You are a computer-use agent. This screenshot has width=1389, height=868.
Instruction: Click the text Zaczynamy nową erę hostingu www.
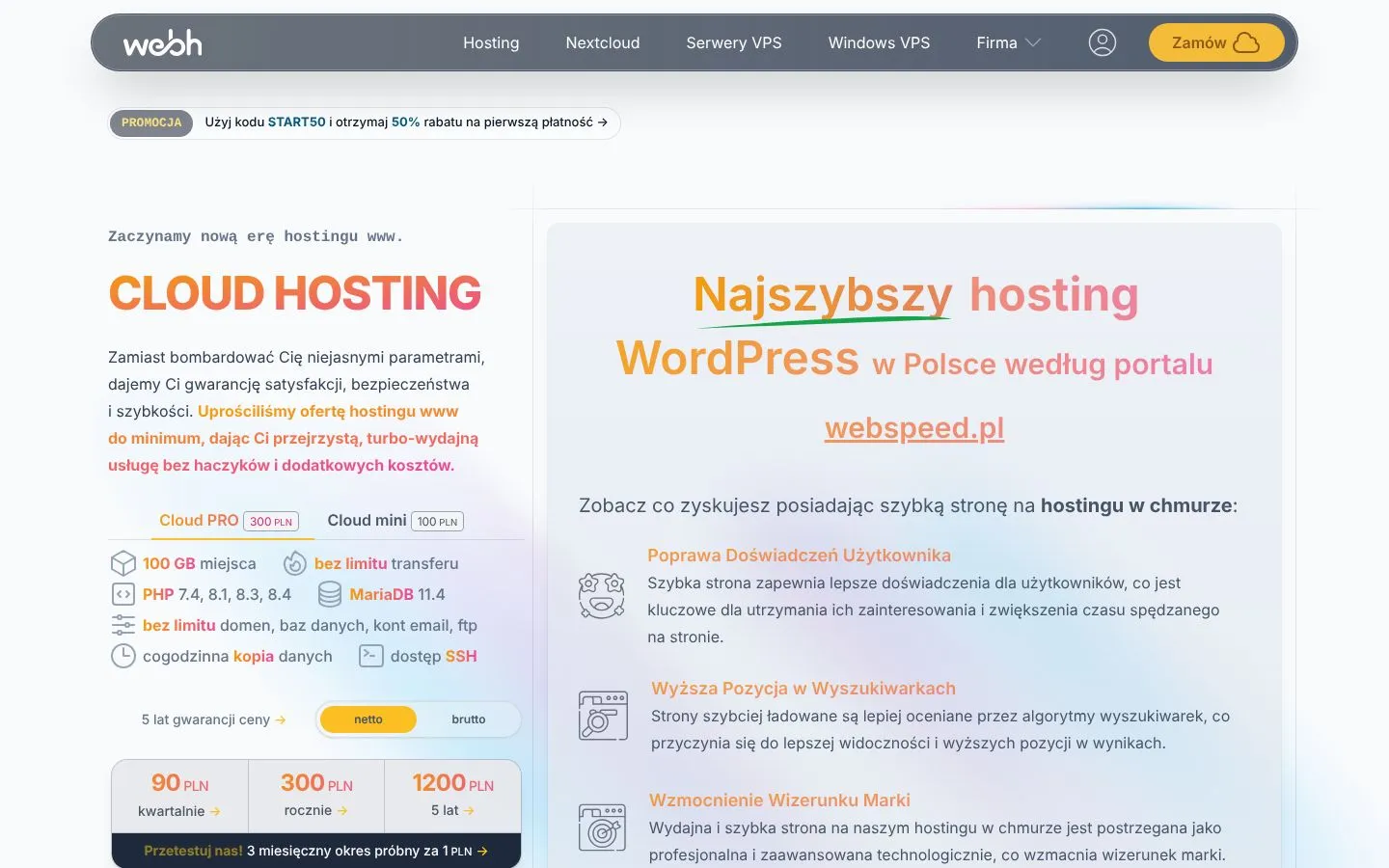coord(256,236)
